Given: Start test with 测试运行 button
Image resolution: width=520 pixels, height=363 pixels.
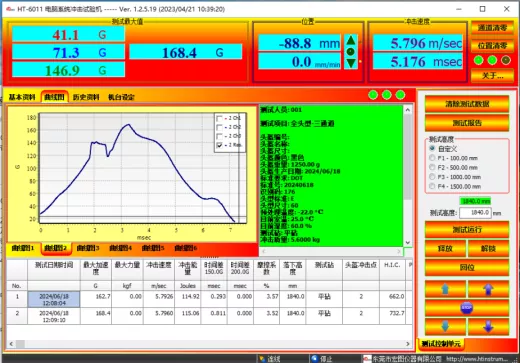Looking at the screenshot, I should [467, 229].
